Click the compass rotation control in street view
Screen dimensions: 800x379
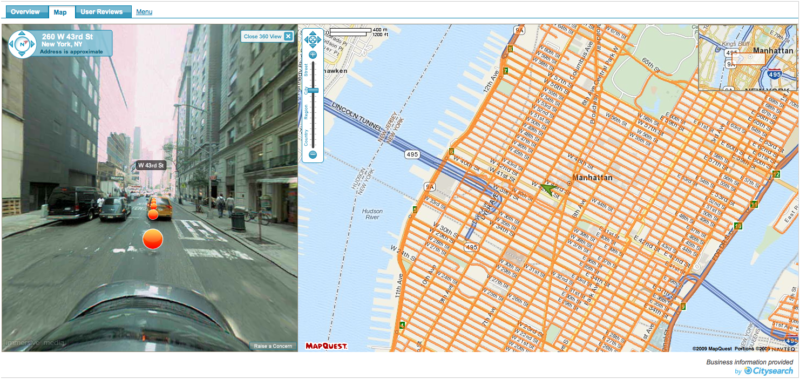22,43
